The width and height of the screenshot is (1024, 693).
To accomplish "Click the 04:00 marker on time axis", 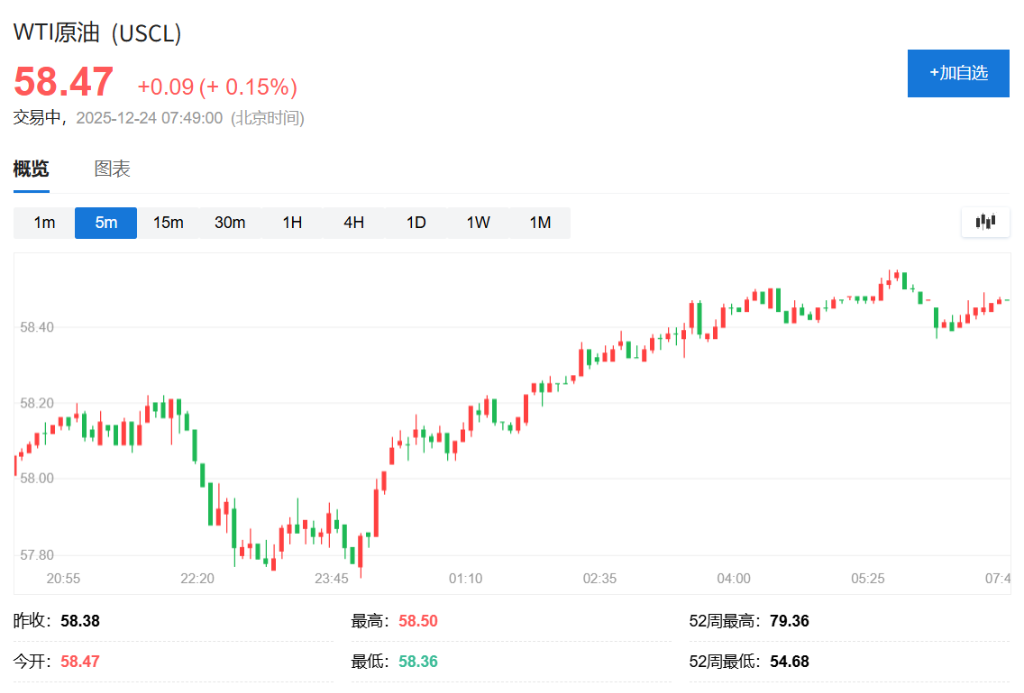I will point(733,578).
